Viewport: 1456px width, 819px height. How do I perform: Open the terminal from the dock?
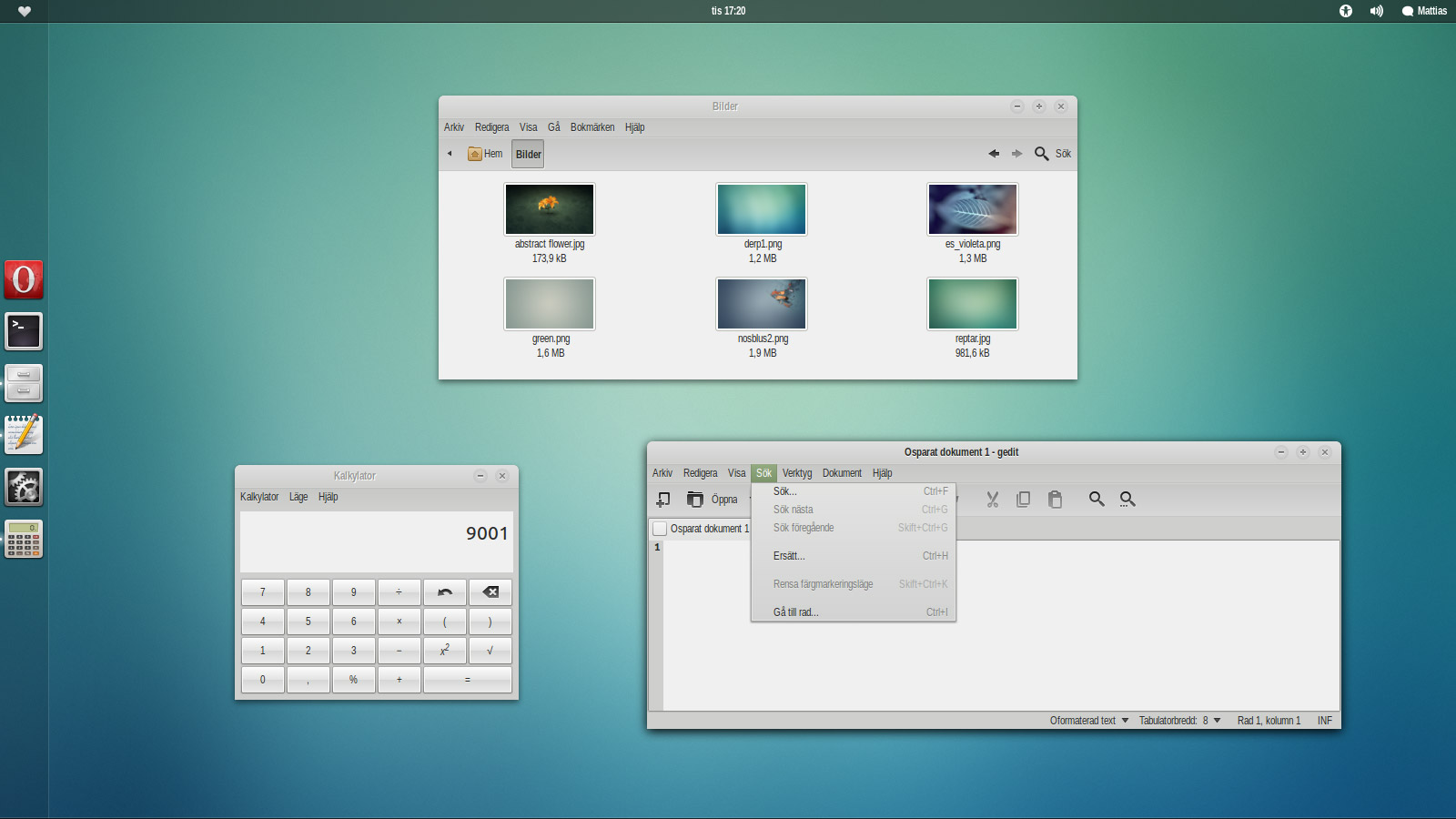point(24,331)
